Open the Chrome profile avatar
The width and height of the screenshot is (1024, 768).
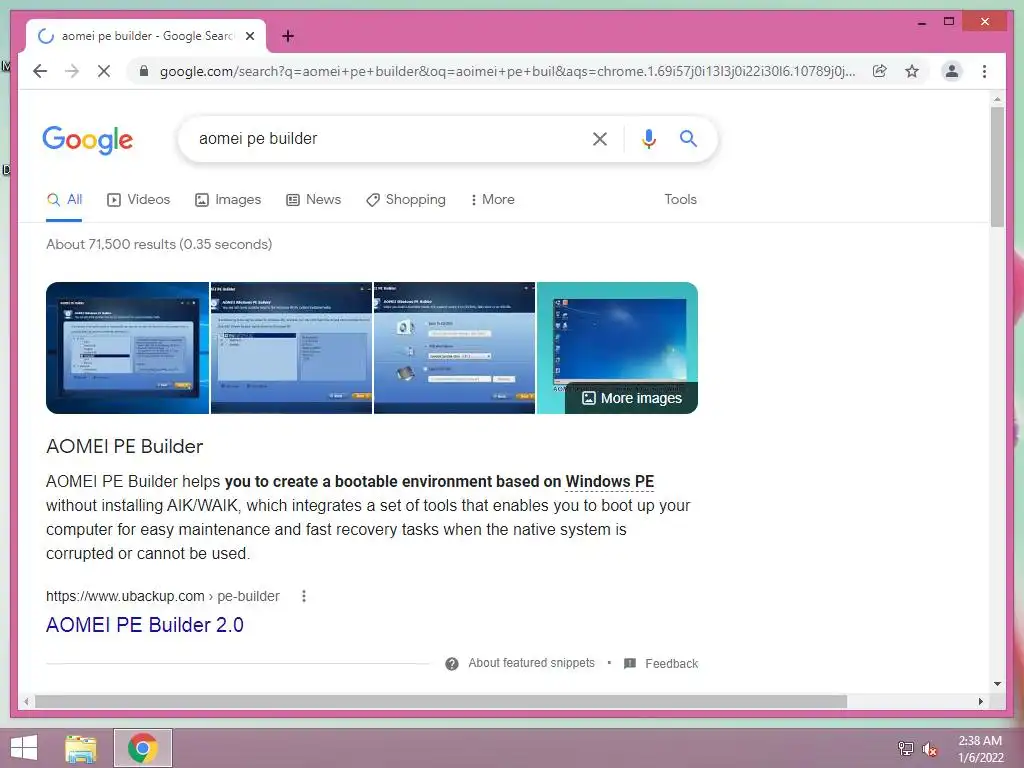[x=952, y=71]
